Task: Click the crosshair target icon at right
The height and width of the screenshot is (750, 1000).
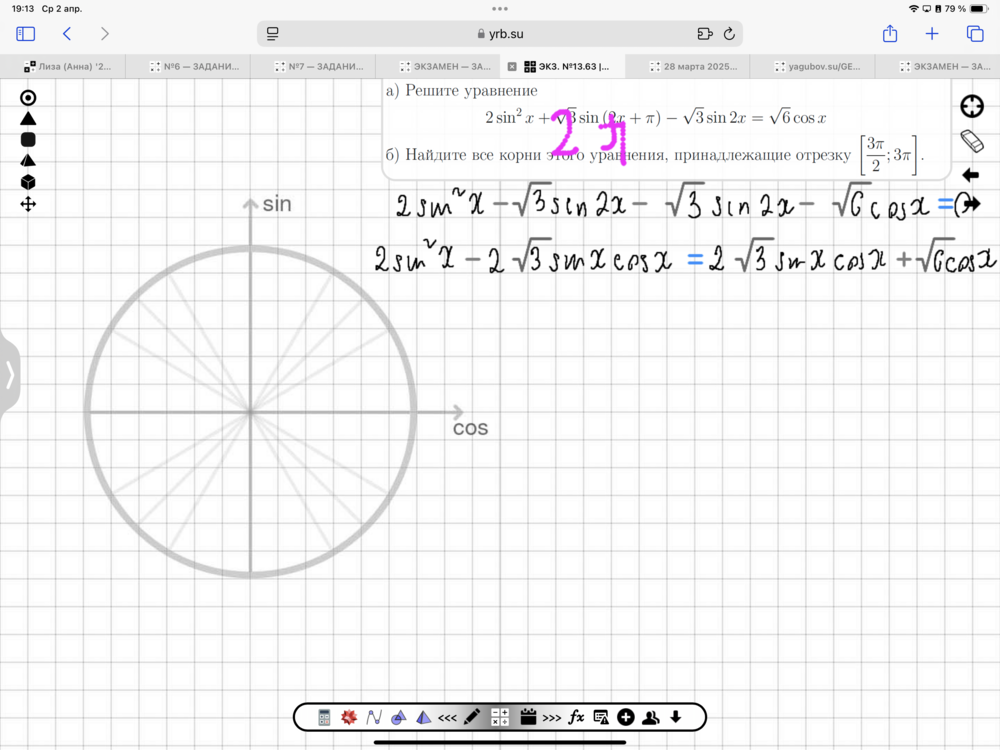Action: [971, 107]
